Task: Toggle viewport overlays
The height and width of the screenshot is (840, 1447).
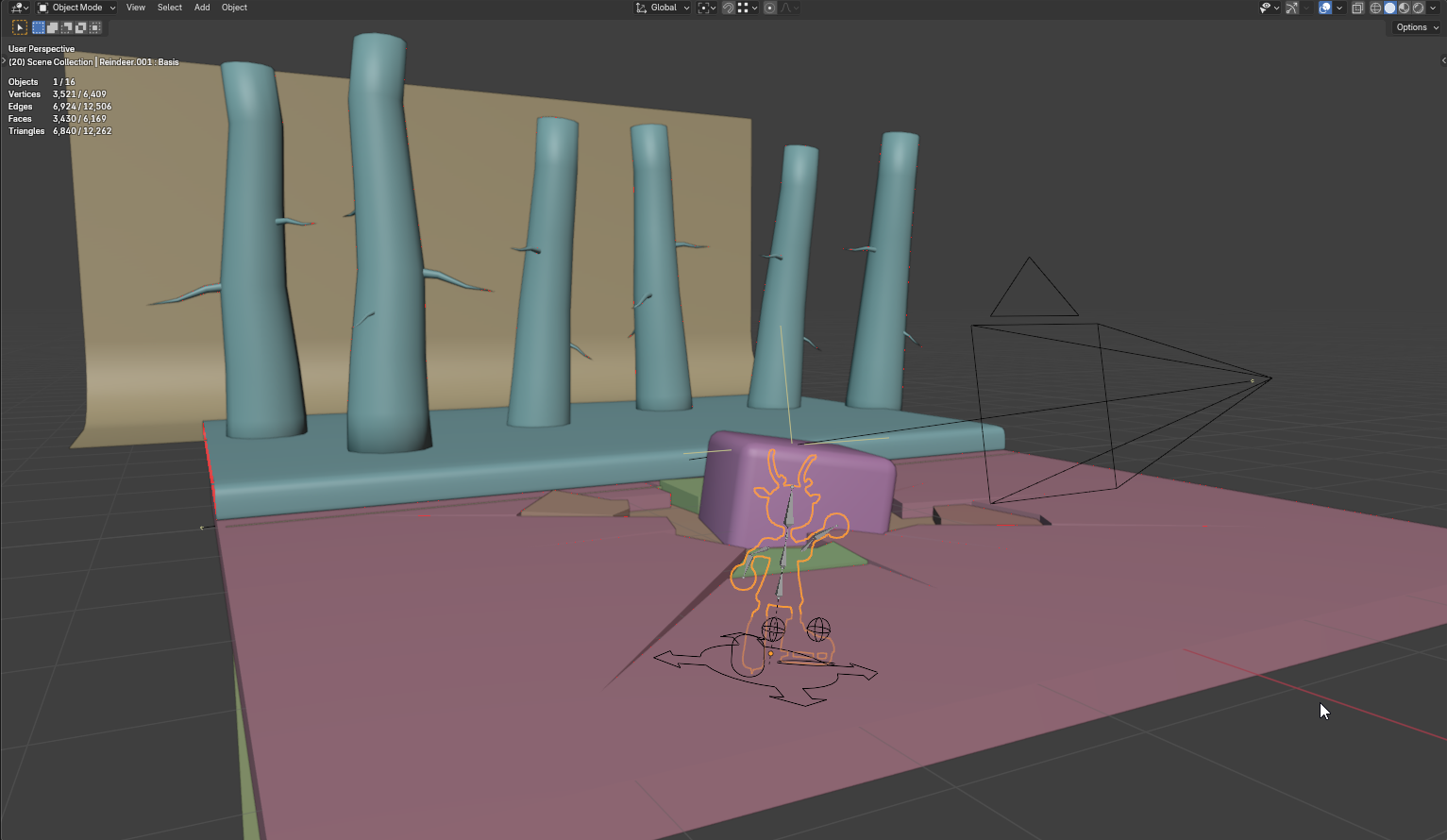Action: [1325, 8]
